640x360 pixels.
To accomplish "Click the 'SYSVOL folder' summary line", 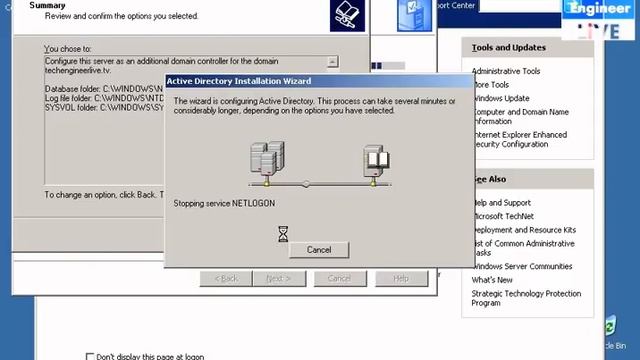I will click(x=104, y=108).
